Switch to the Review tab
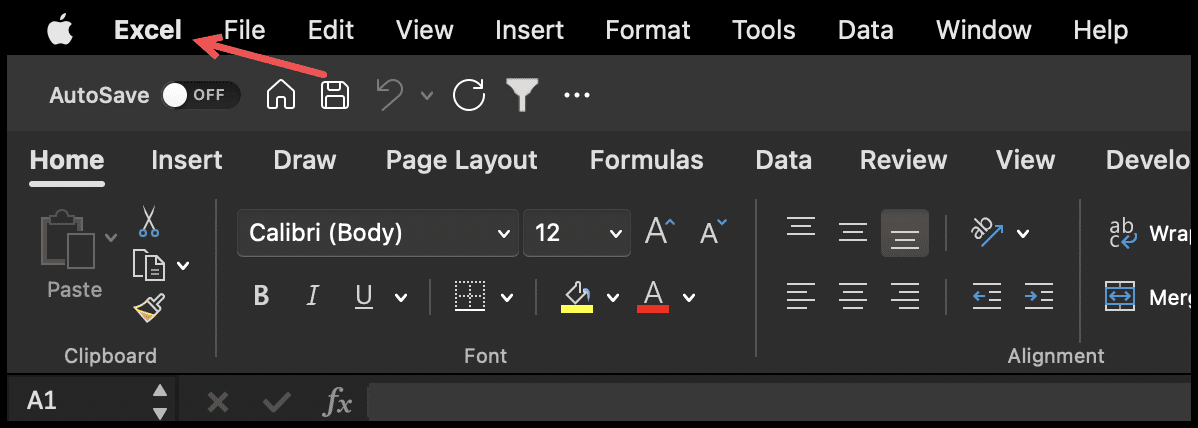This screenshot has height=428, width=1198. pyautogui.click(x=903, y=160)
